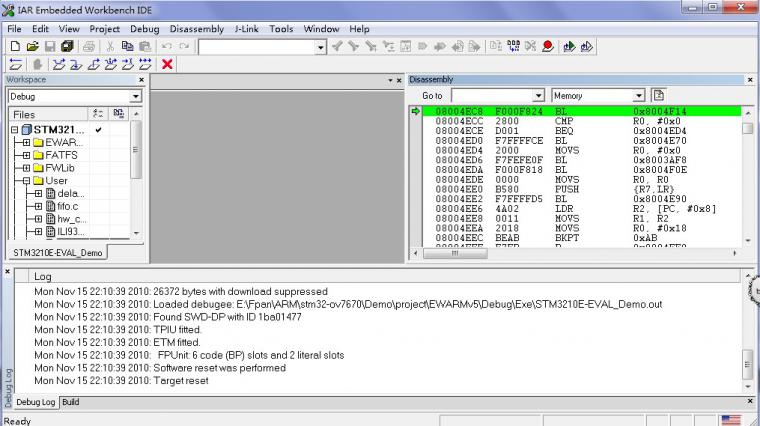The image size is (760, 426).
Task: Expand the FWLib folder node
Action: 26,168
